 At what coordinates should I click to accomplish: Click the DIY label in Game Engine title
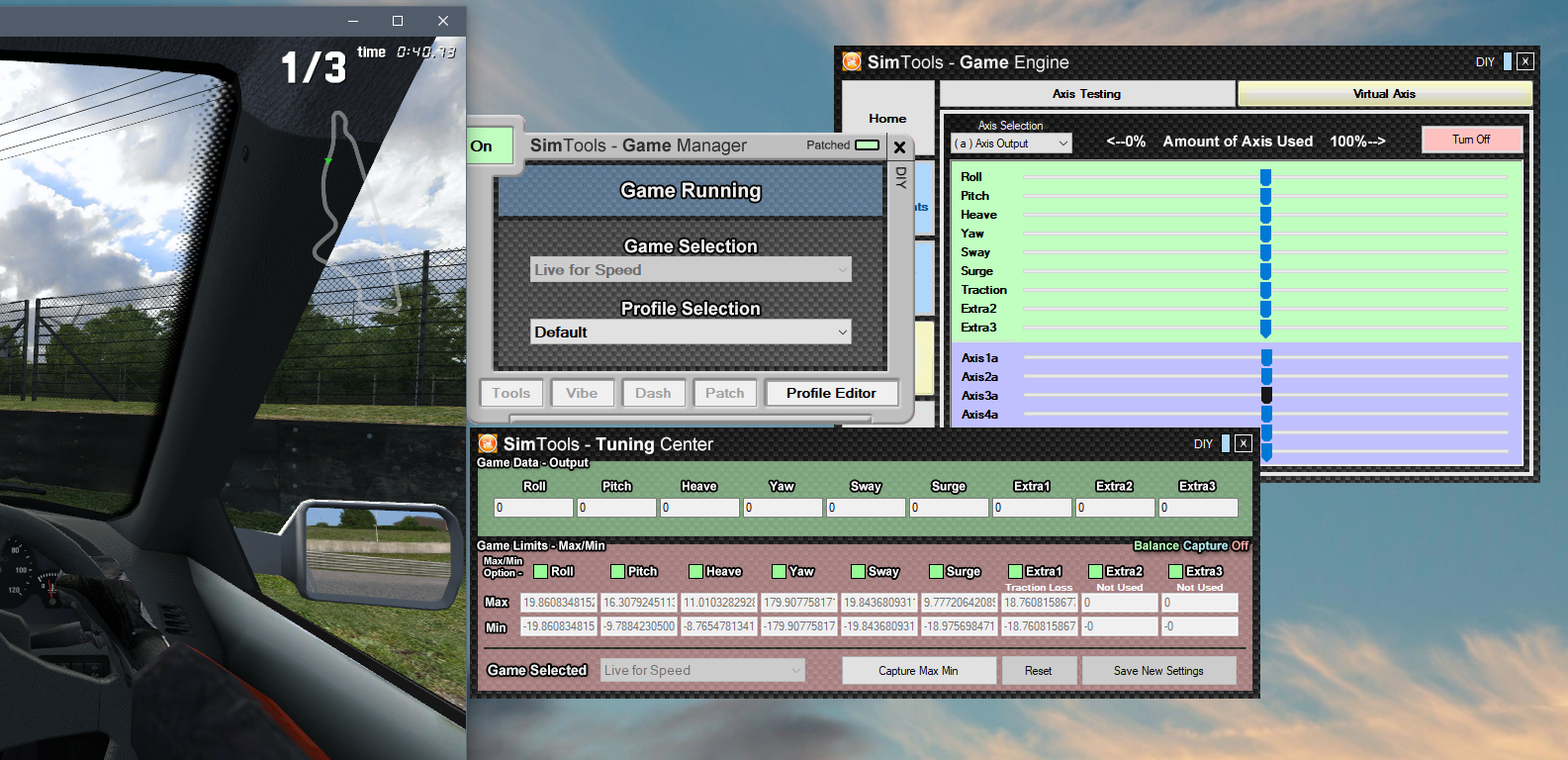[1485, 61]
